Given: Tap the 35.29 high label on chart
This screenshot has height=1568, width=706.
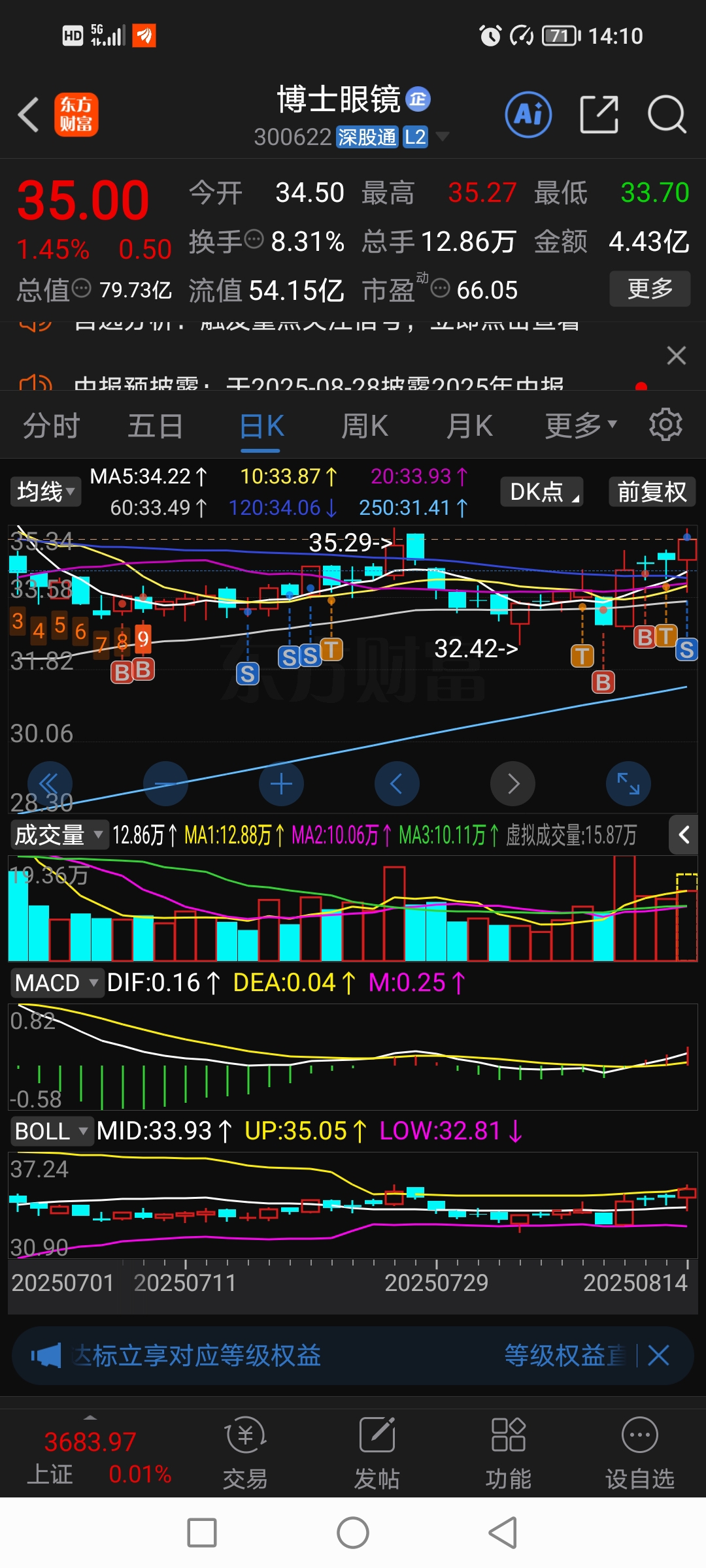Looking at the screenshot, I should coord(350,542).
